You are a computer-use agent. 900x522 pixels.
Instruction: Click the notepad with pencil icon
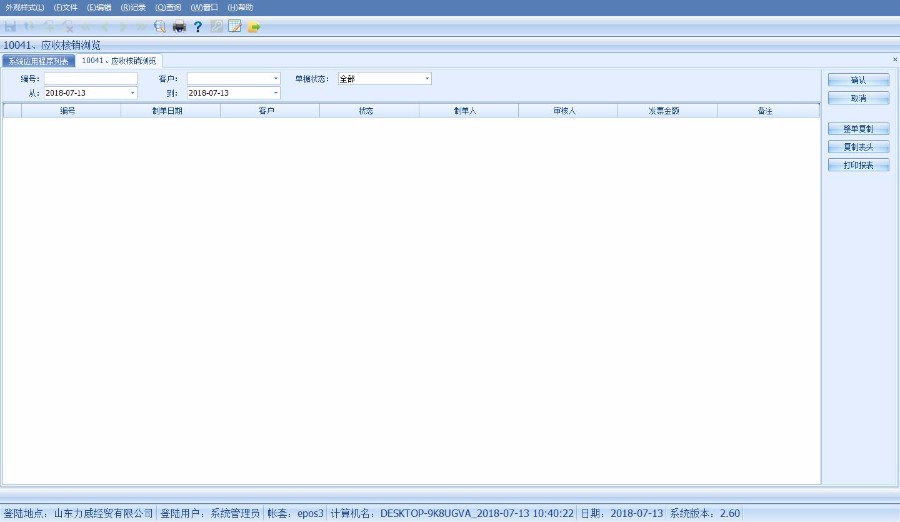[x=235, y=26]
